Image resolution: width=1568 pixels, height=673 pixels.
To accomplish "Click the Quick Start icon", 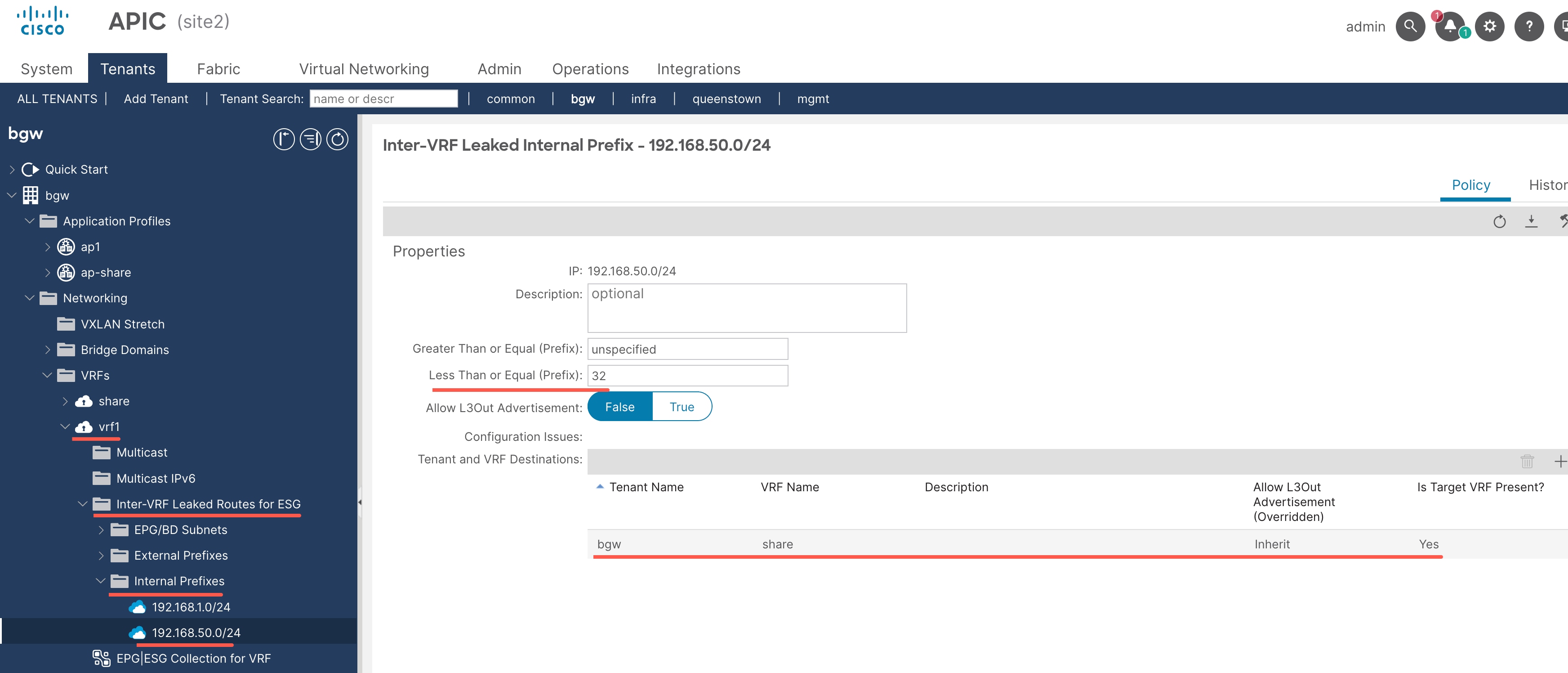I will click(x=31, y=169).
